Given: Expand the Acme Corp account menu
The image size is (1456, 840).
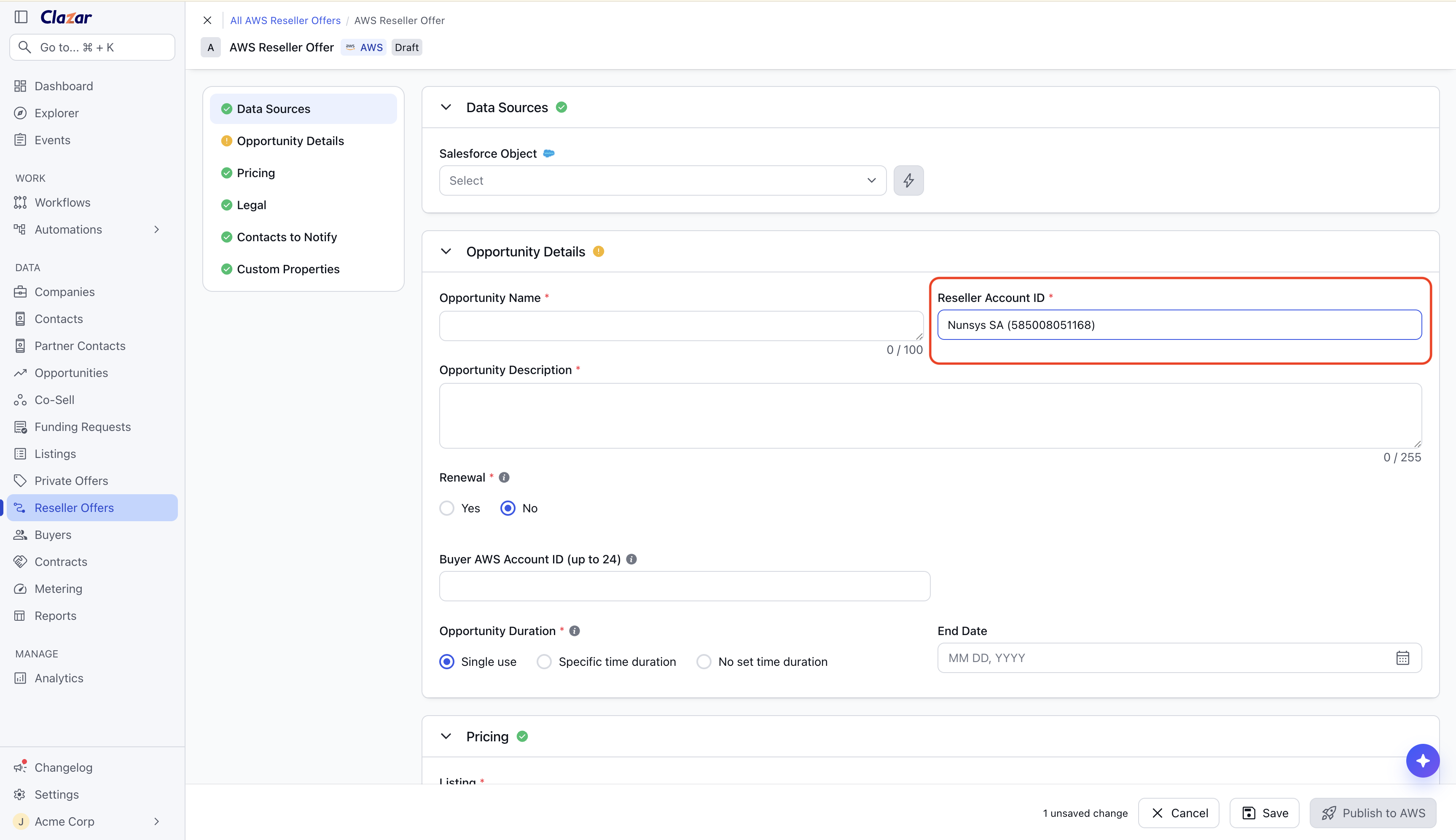Looking at the screenshot, I should [x=156, y=821].
